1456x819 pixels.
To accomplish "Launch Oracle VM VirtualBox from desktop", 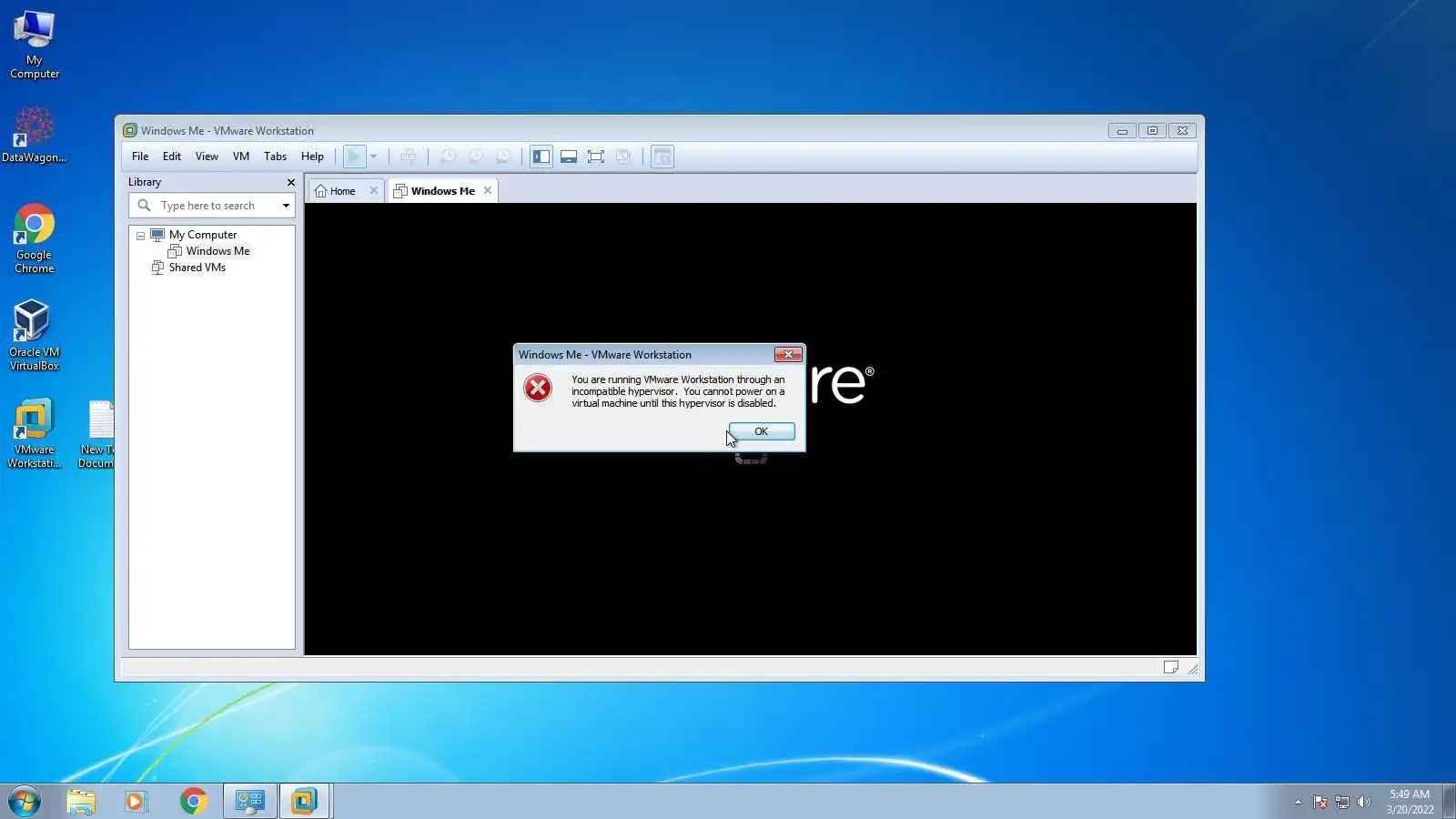I will click(35, 335).
